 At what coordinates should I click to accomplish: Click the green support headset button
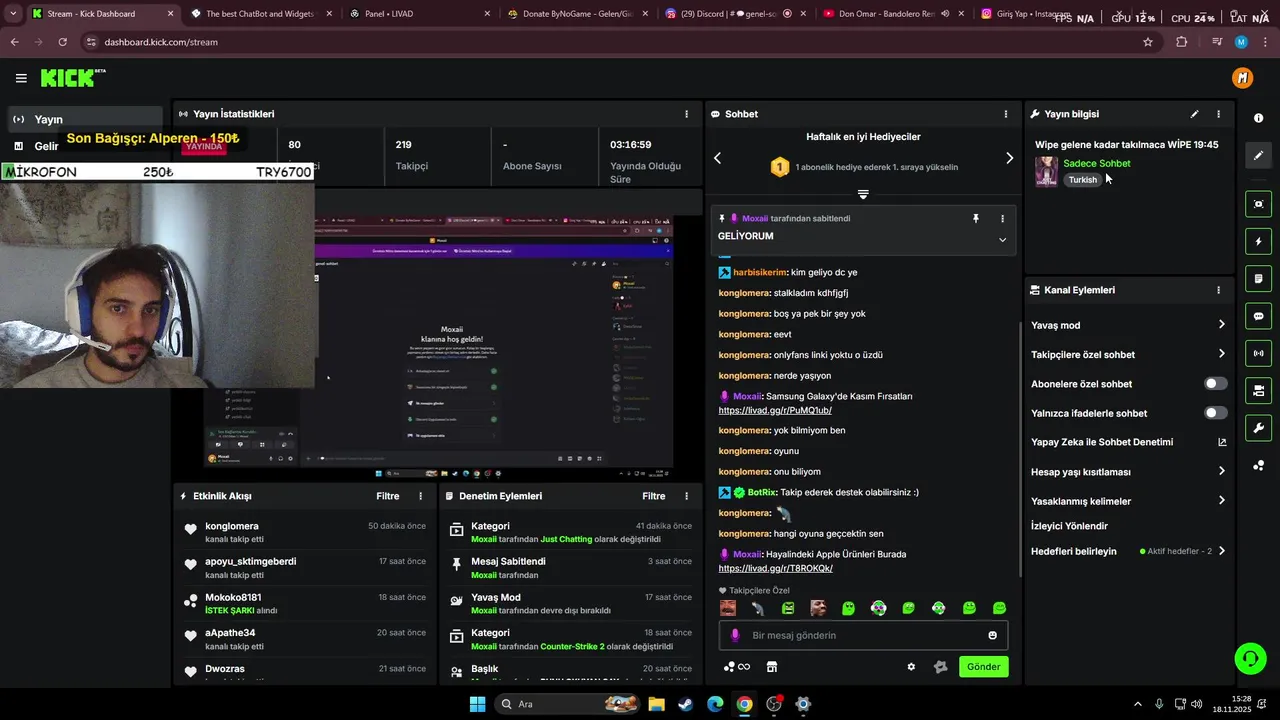pyautogui.click(x=1250, y=658)
